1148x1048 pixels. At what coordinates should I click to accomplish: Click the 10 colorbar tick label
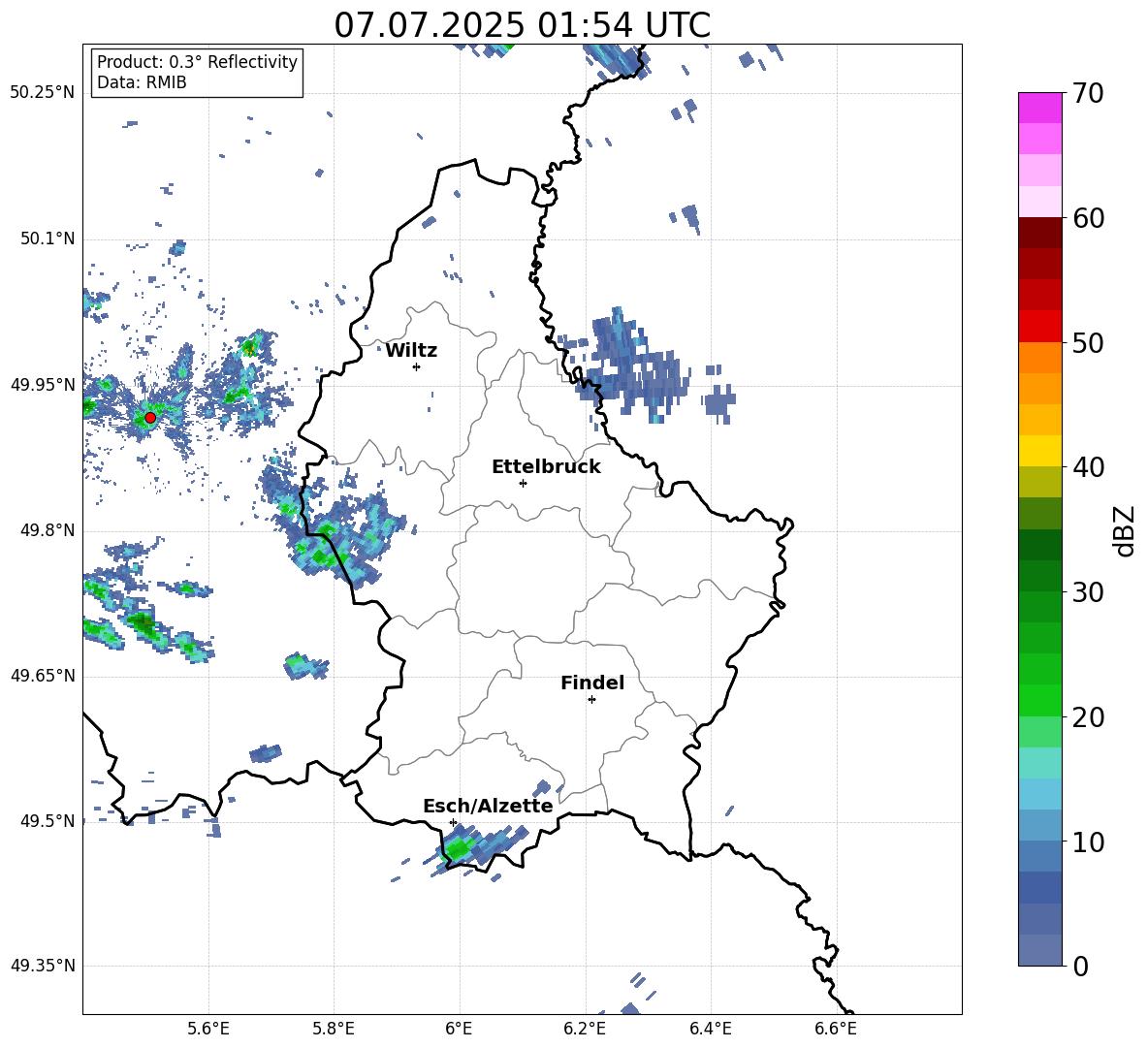[x=1088, y=842]
